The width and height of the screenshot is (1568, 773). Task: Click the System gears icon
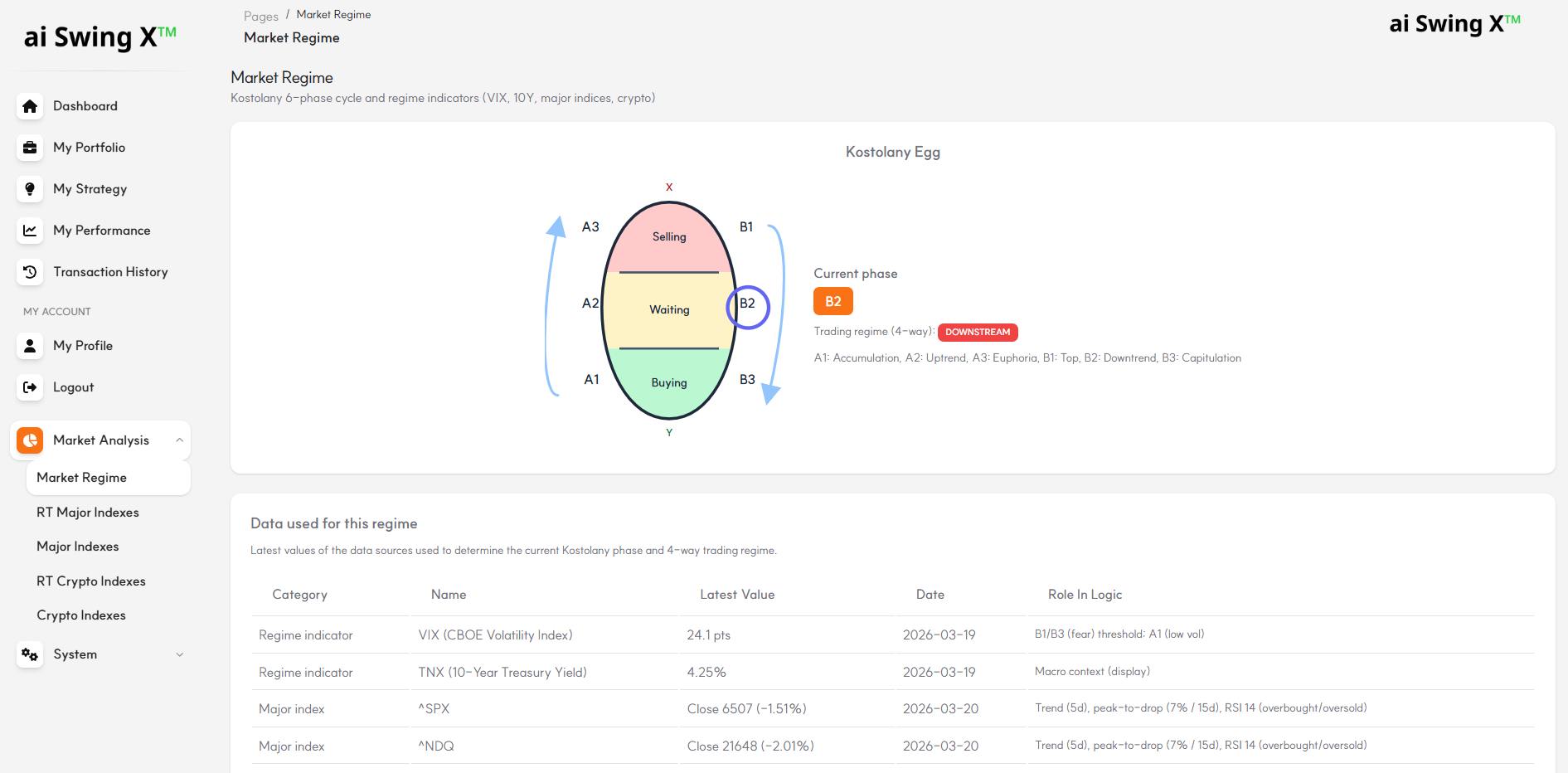pyautogui.click(x=30, y=654)
